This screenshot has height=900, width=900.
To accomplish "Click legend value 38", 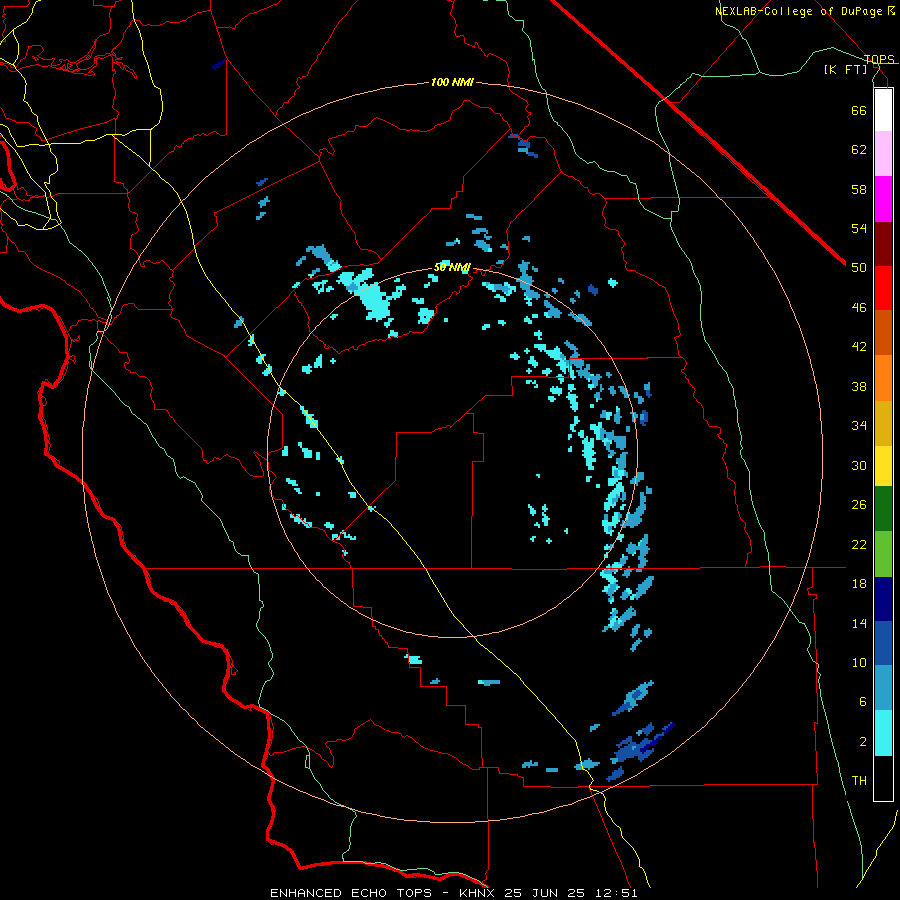I will 859,386.
